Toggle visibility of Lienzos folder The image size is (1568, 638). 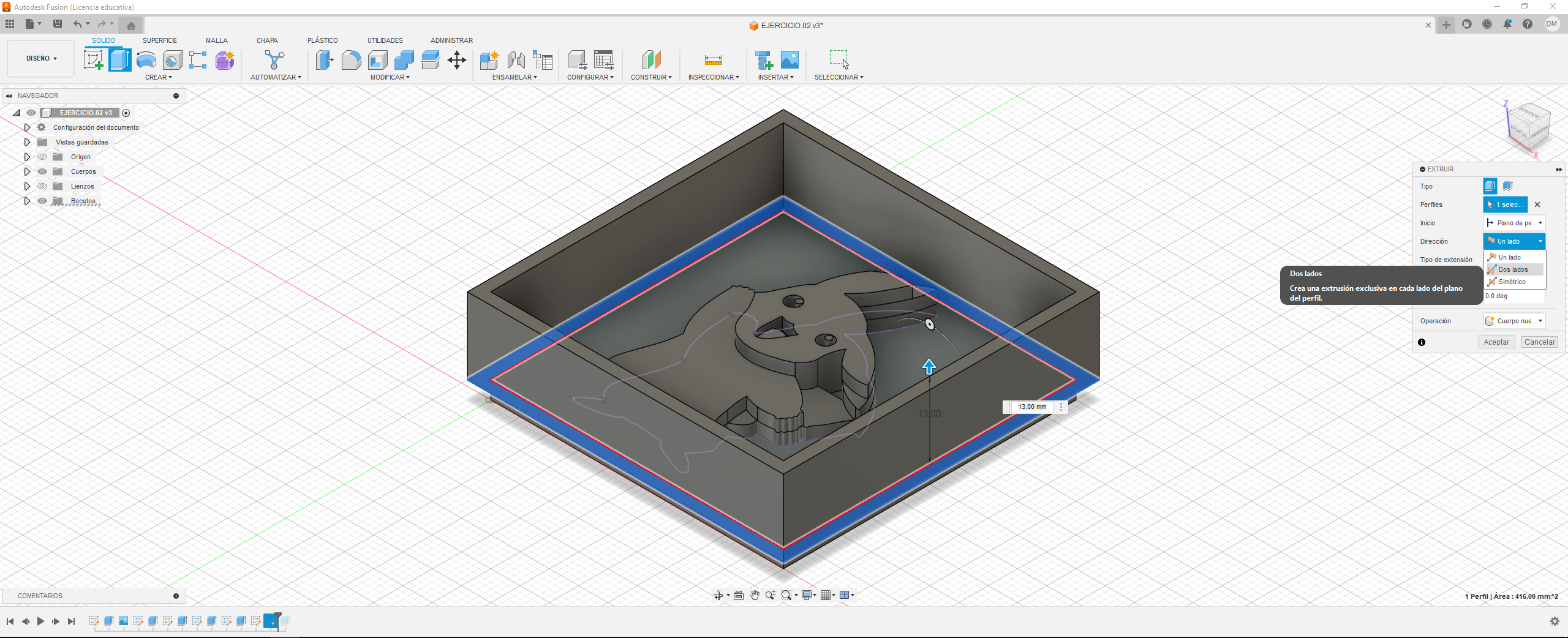(x=42, y=186)
